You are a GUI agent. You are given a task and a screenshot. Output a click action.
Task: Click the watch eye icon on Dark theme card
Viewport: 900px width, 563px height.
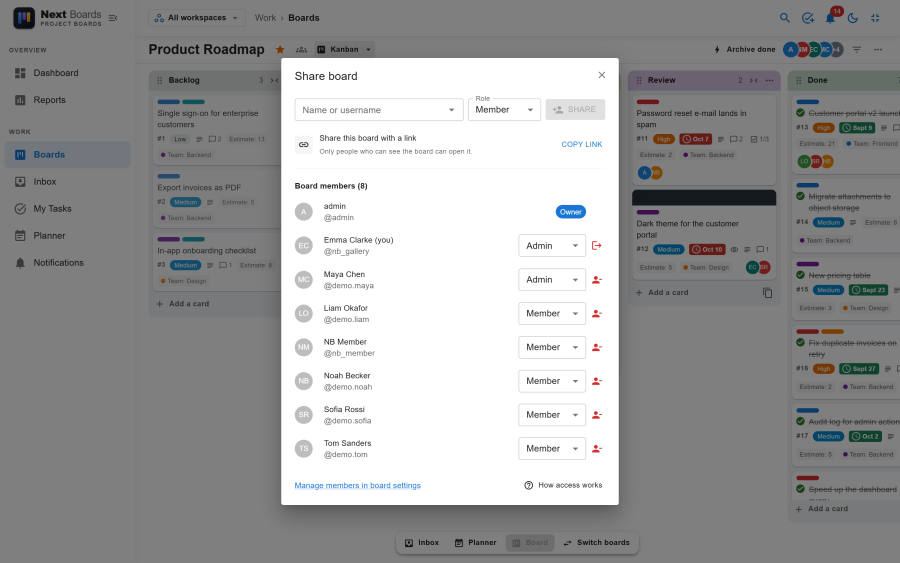pos(734,250)
